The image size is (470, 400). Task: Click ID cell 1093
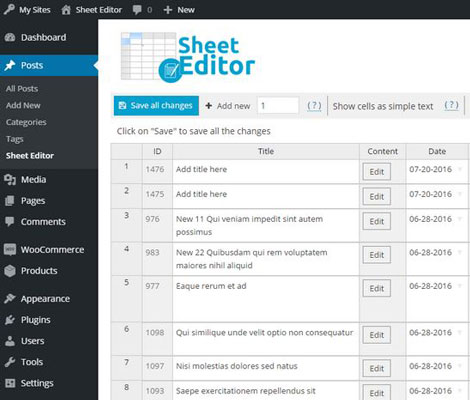click(x=157, y=391)
